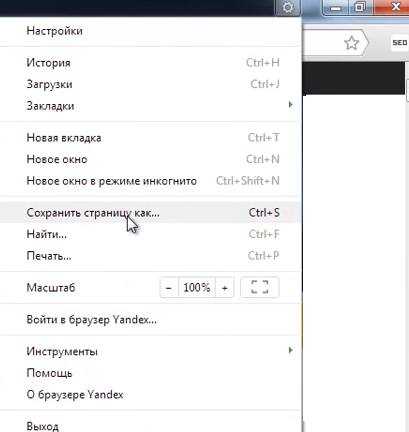Expand the Инструменты submenu arrow
Viewport: 409px width, 432px height.
(290, 350)
